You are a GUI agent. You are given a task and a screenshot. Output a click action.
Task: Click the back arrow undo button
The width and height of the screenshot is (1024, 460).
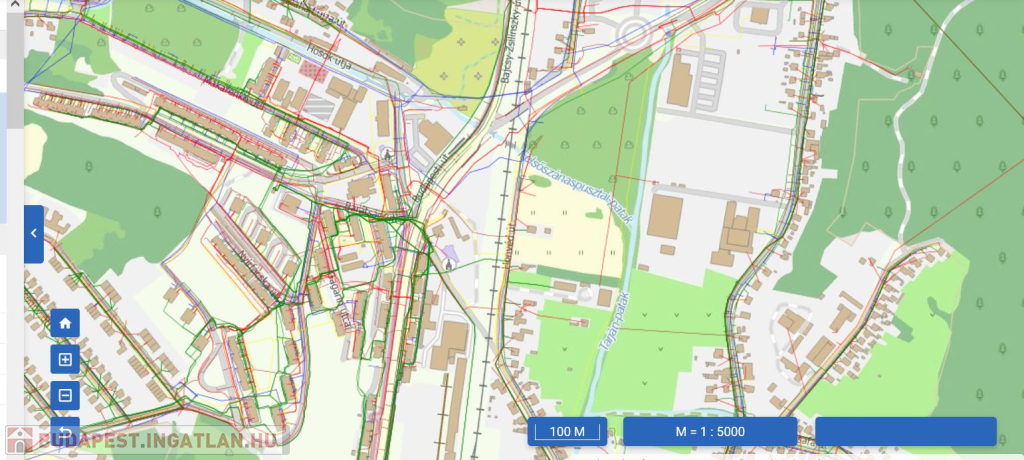[65, 431]
